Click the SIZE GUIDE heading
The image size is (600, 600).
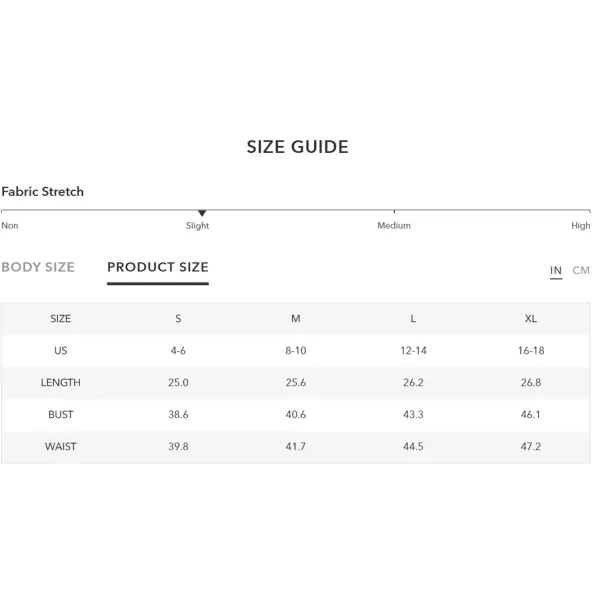point(298,147)
